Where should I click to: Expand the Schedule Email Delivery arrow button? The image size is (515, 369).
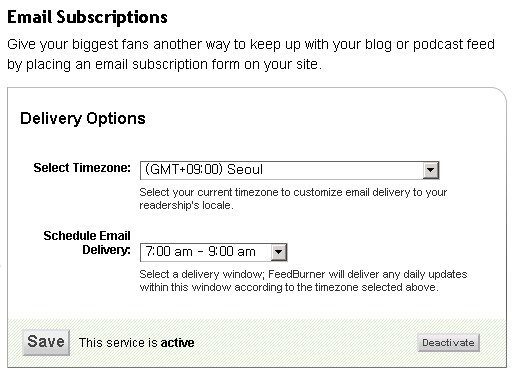(279, 252)
